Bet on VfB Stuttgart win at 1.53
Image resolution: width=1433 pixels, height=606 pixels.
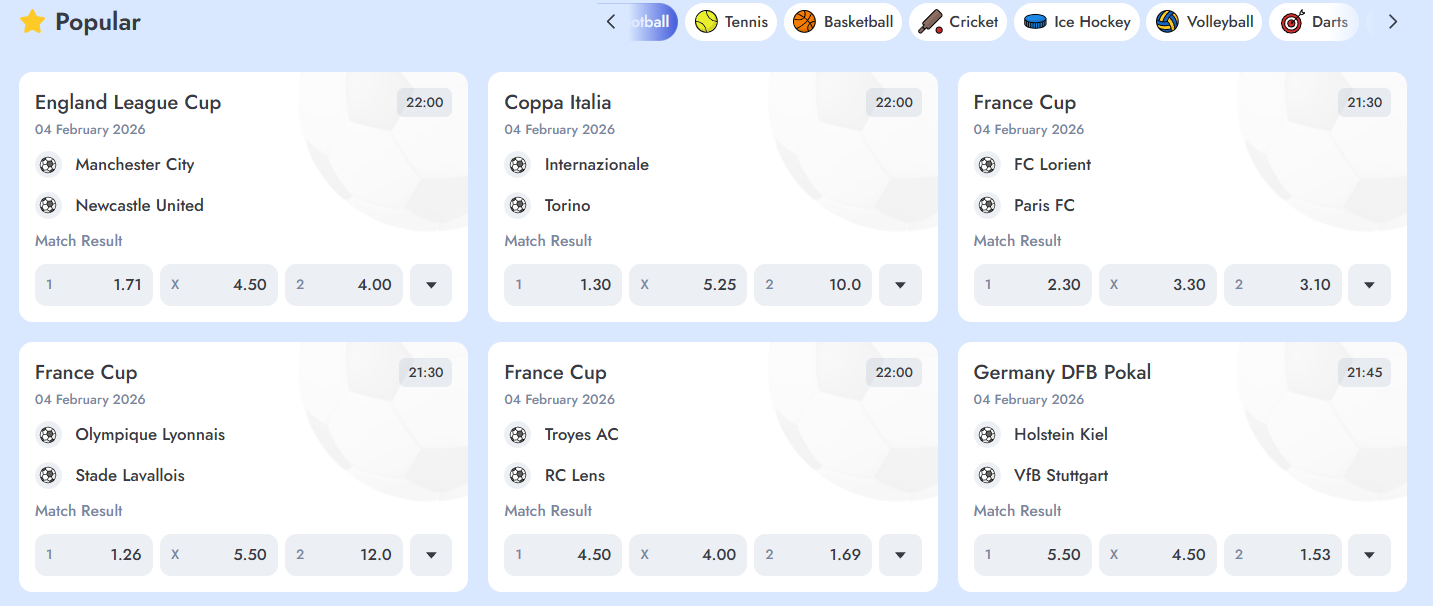click(x=1282, y=555)
